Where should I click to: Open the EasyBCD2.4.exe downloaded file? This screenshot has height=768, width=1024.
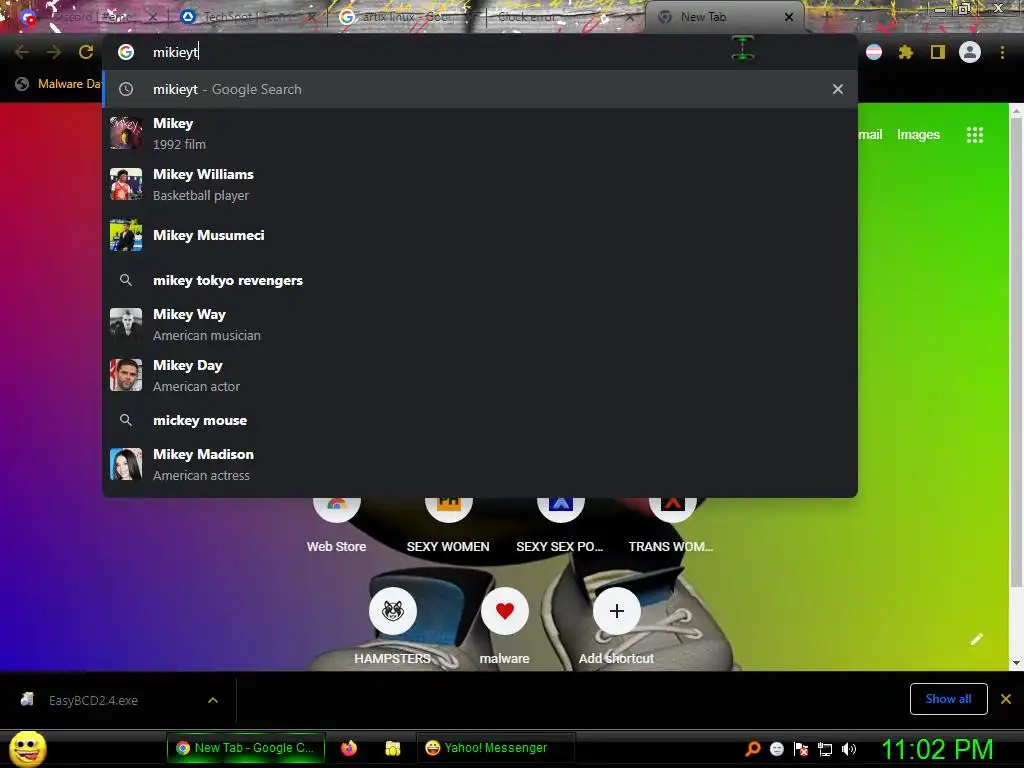point(93,700)
